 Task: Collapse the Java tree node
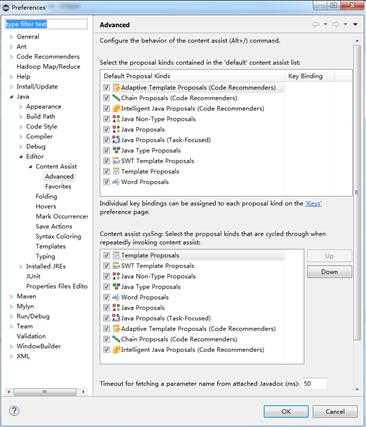pyautogui.click(x=11, y=97)
